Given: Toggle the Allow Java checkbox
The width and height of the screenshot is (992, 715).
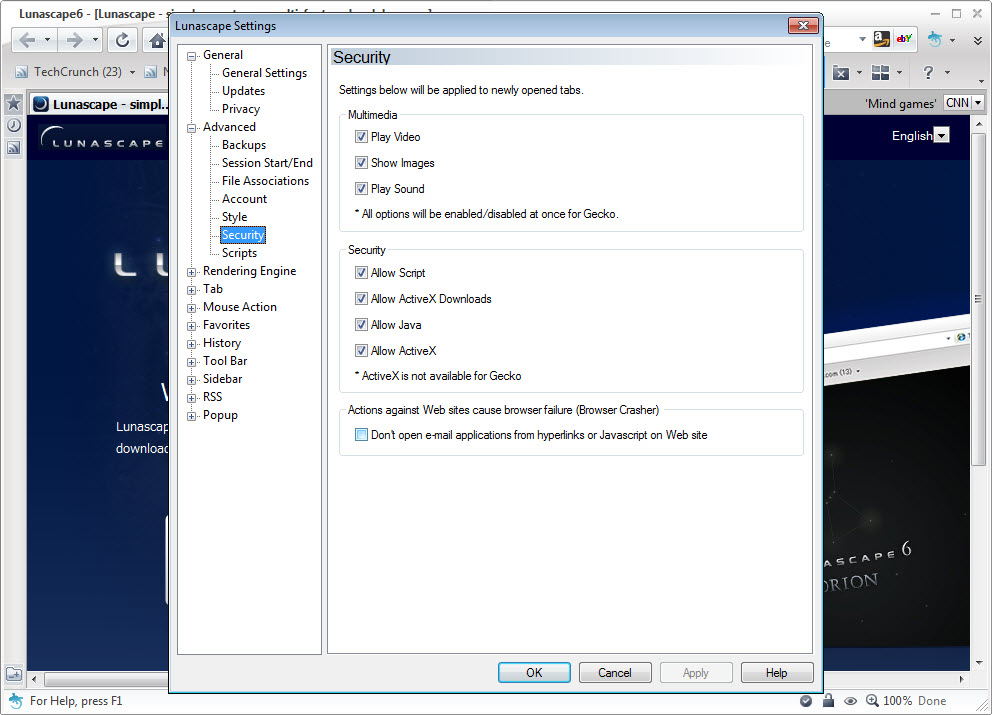Looking at the screenshot, I should coord(361,325).
